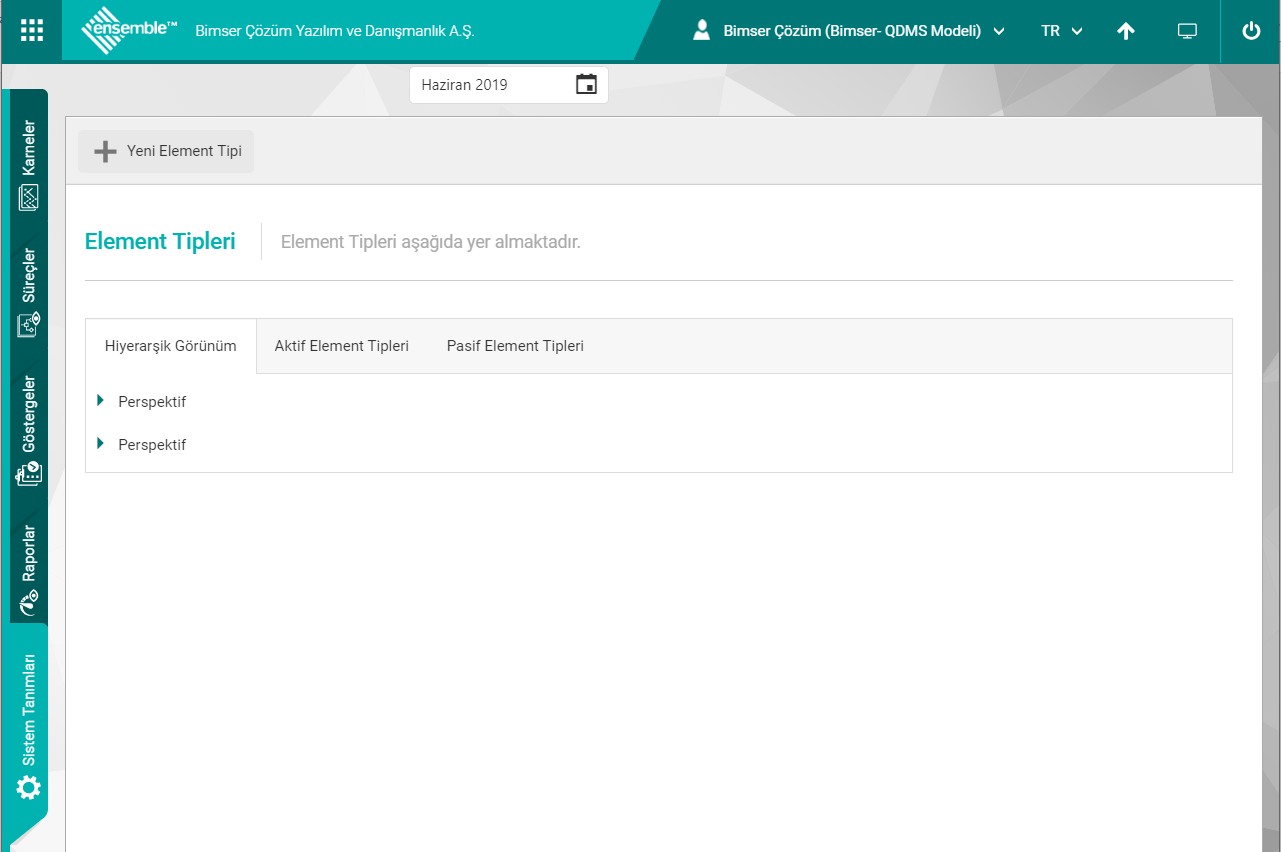Expand the first Perspektif tree node
Screen dimensions: 1281x852
tap(101, 401)
